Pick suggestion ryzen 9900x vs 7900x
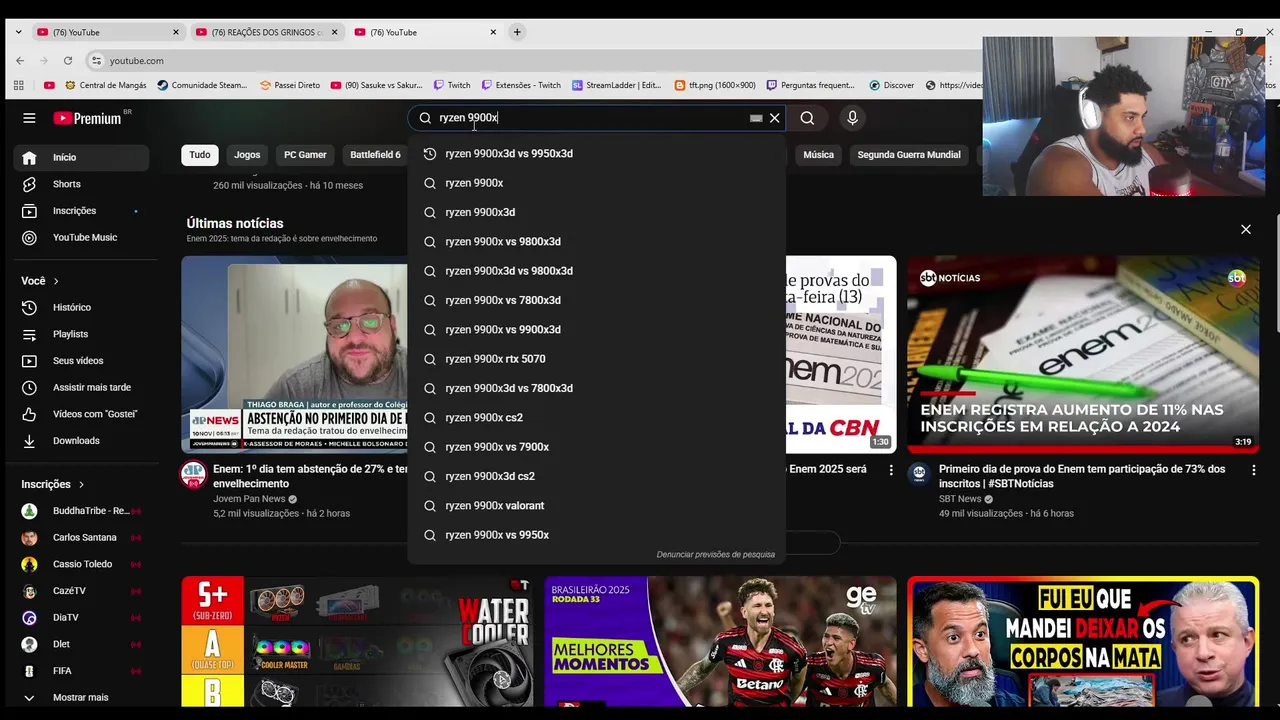The width and height of the screenshot is (1280, 720). pyautogui.click(x=596, y=447)
